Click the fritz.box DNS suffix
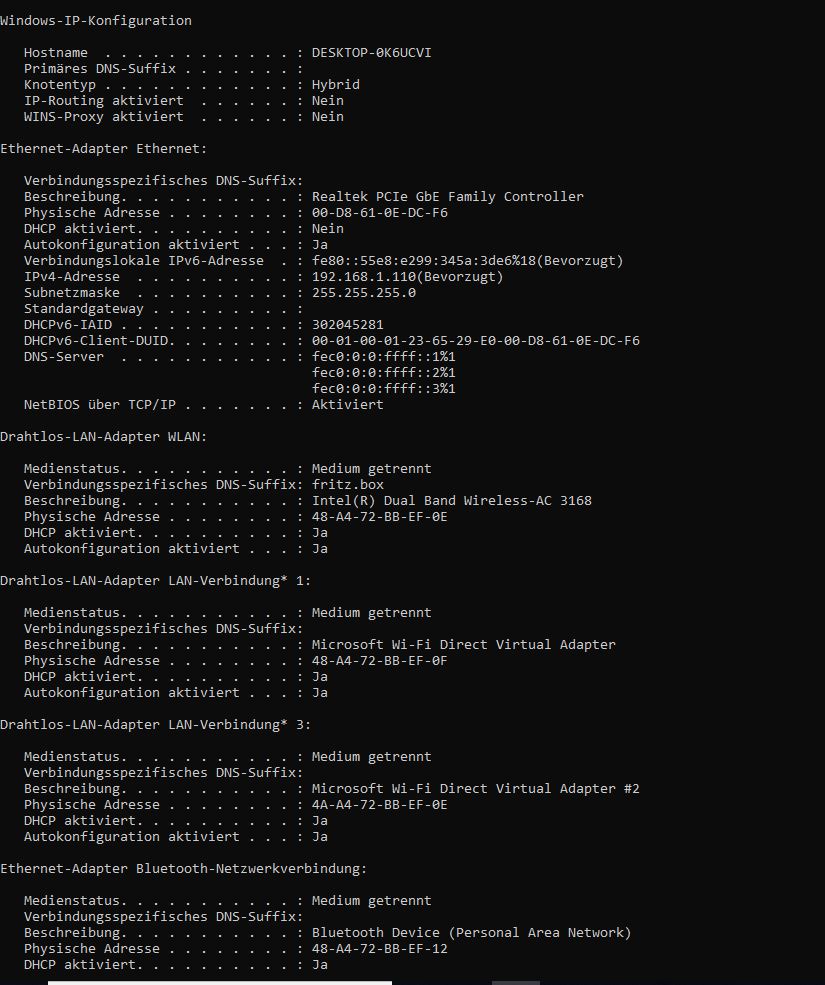Image resolution: width=825 pixels, height=985 pixels. pos(347,485)
